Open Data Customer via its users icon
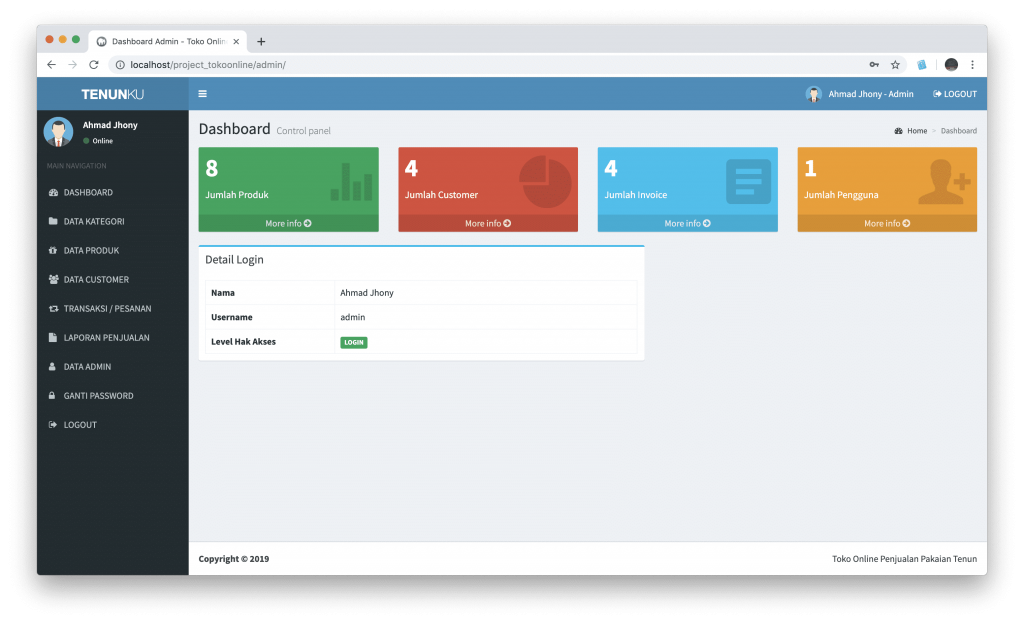The width and height of the screenshot is (1024, 624). click(x=53, y=279)
